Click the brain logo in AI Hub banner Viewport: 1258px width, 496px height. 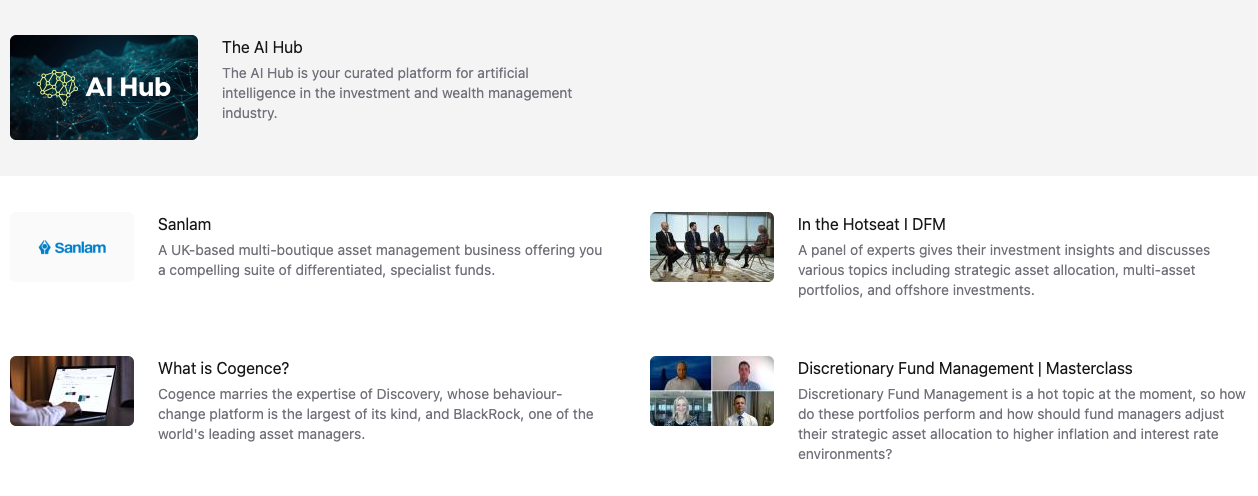[x=58, y=87]
